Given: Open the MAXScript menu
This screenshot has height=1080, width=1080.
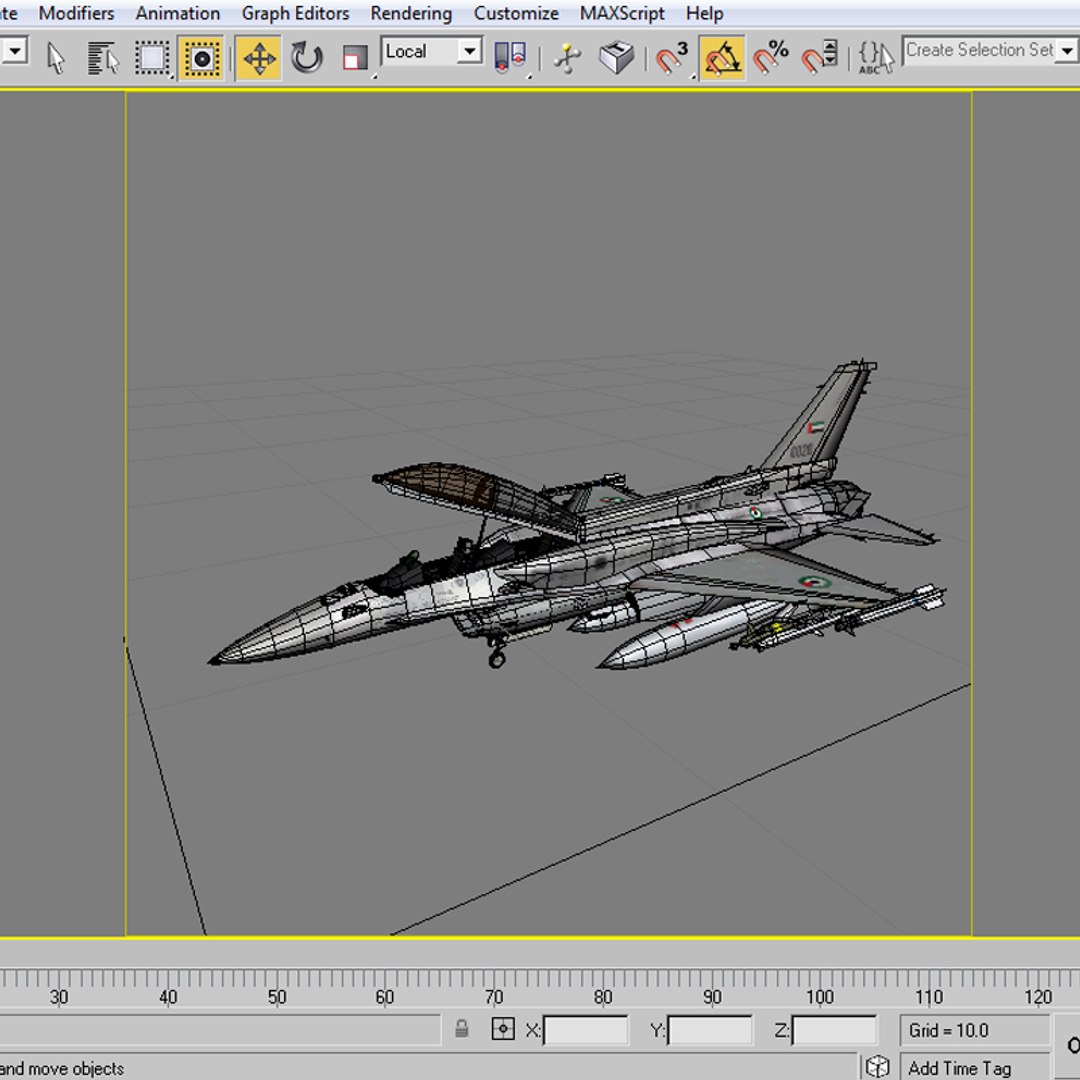Looking at the screenshot, I should click(x=622, y=13).
